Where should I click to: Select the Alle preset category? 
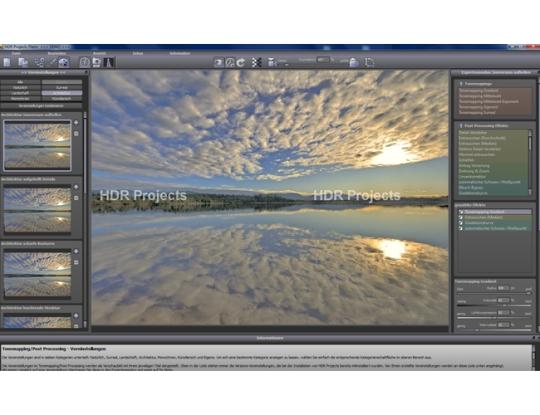click(21, 82)
